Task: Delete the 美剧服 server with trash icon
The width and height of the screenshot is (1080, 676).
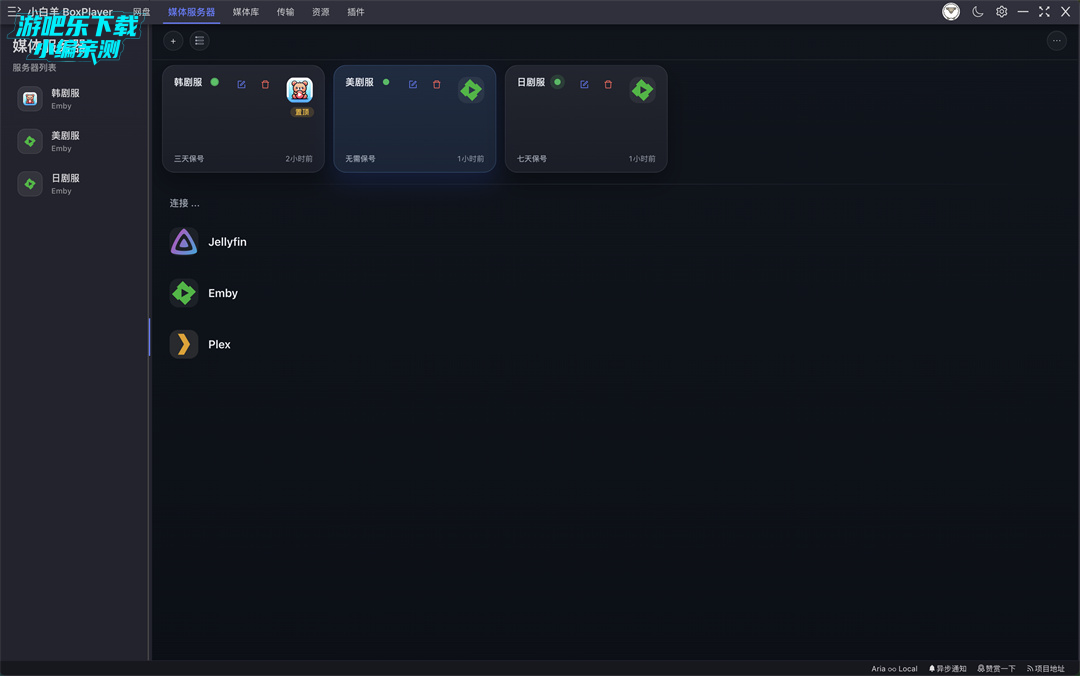Action: pos(437,84)
